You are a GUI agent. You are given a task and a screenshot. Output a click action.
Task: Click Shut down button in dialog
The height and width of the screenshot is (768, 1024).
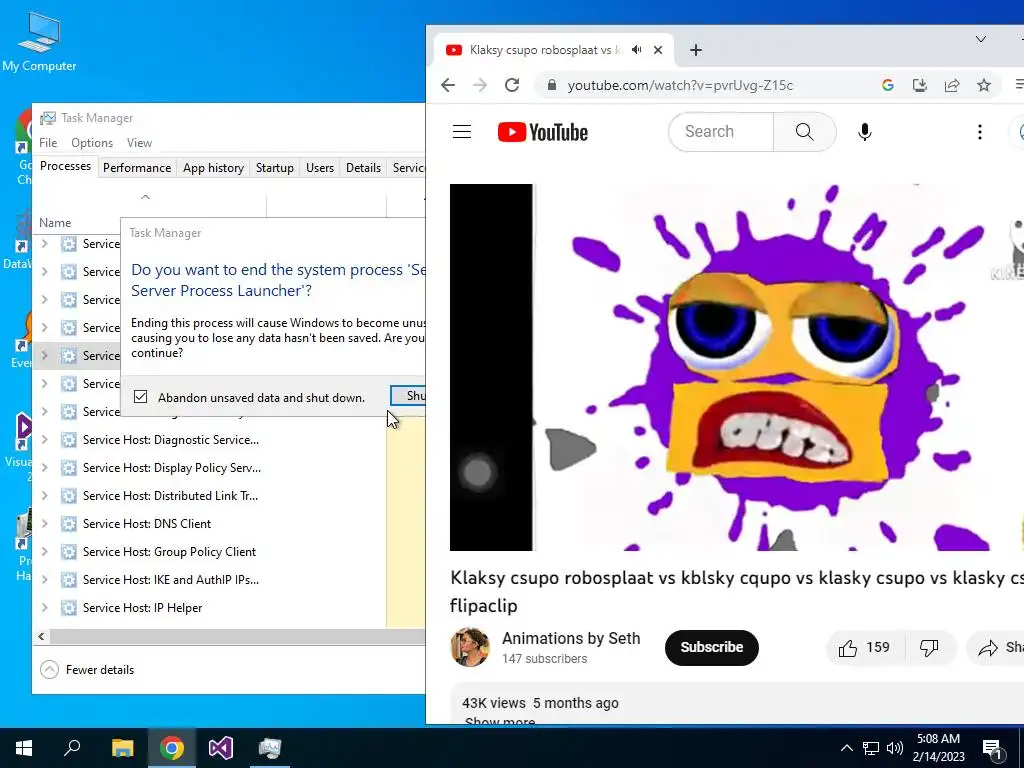408,396
